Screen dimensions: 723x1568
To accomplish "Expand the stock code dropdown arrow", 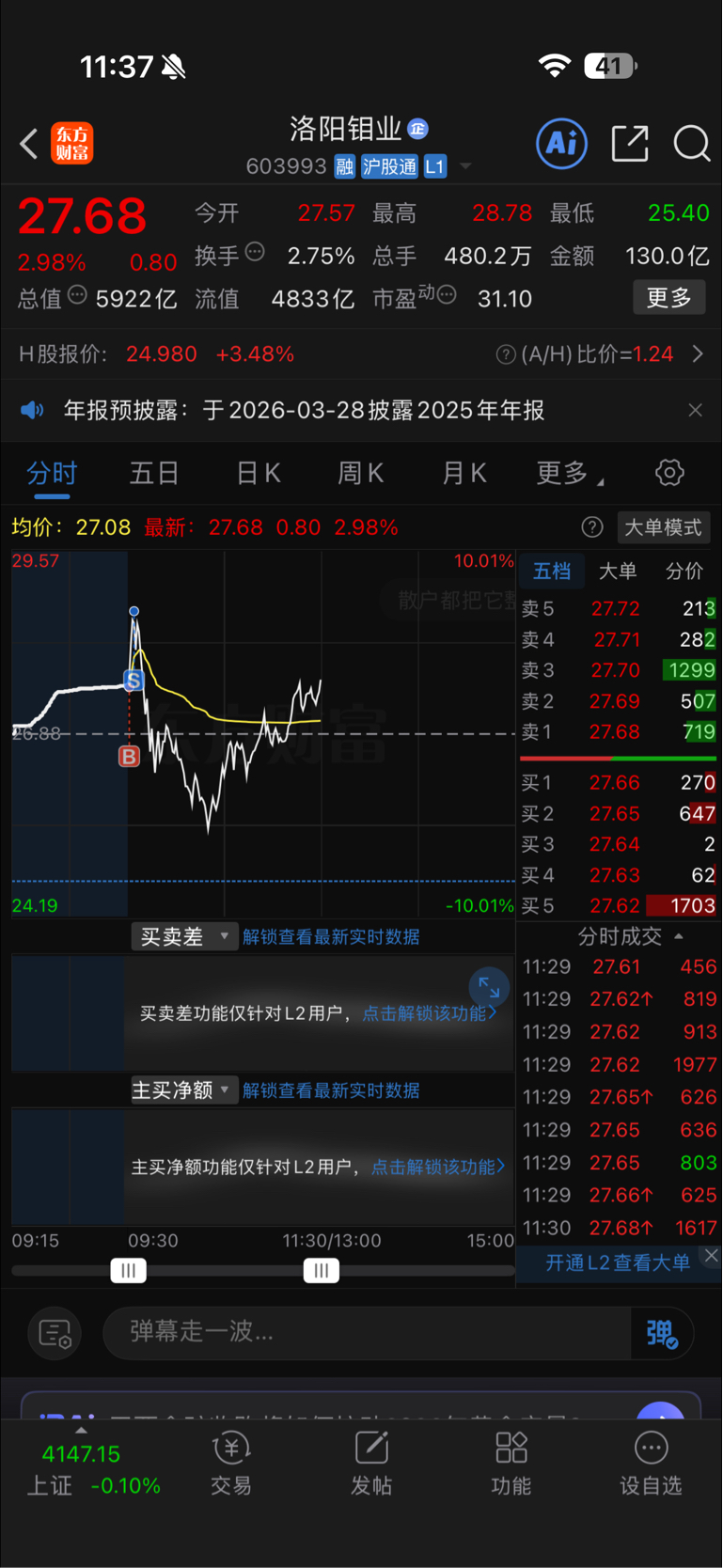I will [465, 167].
